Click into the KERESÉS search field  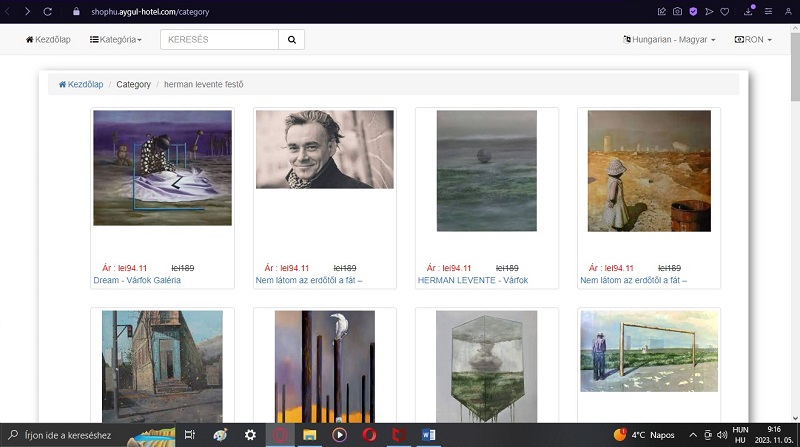(x=219, y=39)
